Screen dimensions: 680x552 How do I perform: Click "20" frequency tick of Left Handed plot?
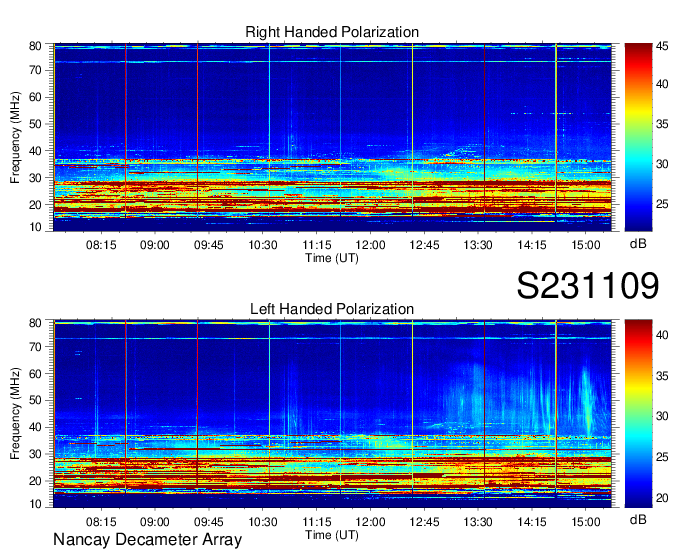tap(35, 481)
